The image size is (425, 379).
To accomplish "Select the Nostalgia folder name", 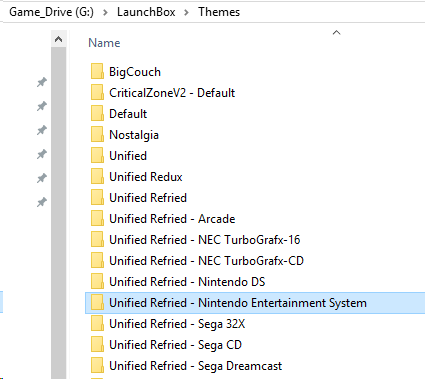I will 134,135.
